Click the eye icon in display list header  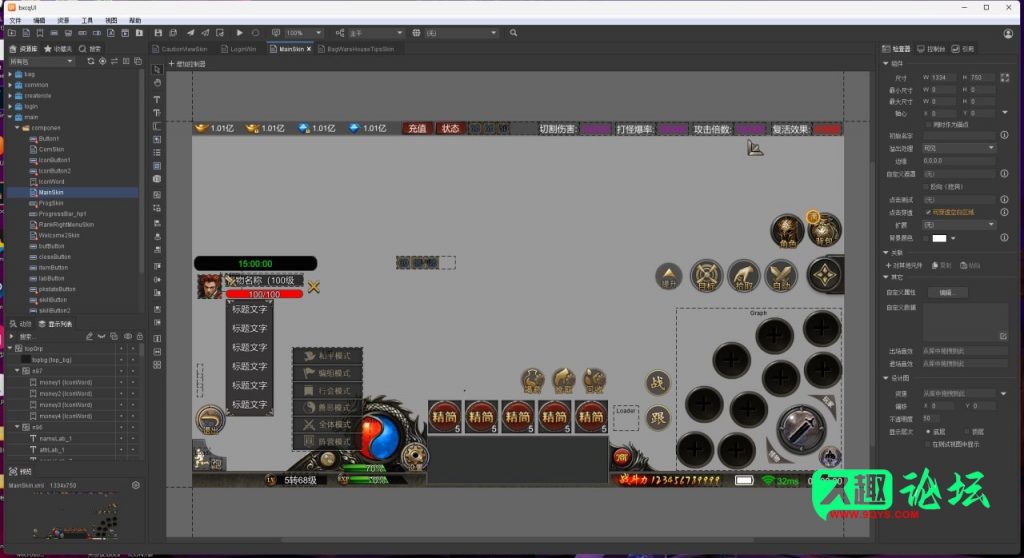tap(128, 336)
